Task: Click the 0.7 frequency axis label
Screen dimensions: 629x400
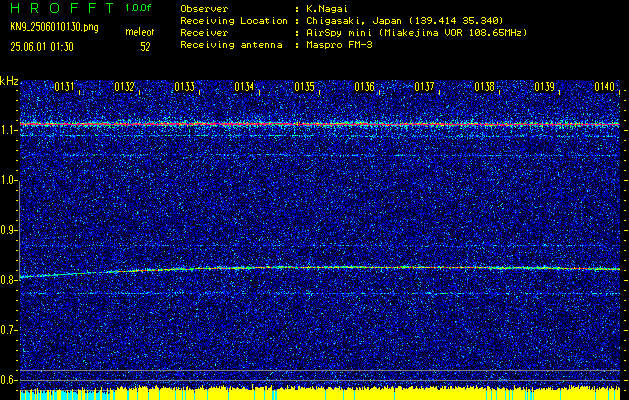Action: [x=8, y=330]
